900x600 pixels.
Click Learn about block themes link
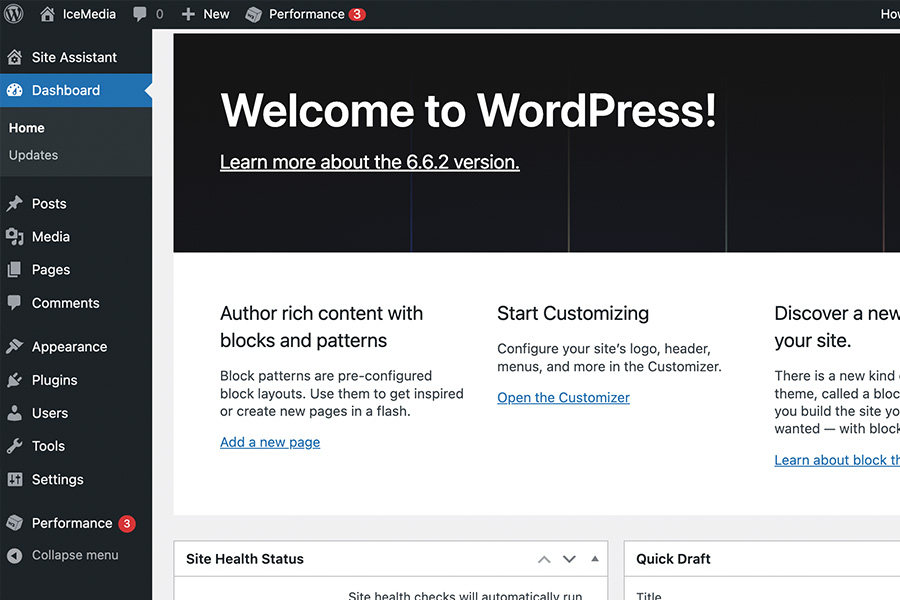tap(837, 460)
